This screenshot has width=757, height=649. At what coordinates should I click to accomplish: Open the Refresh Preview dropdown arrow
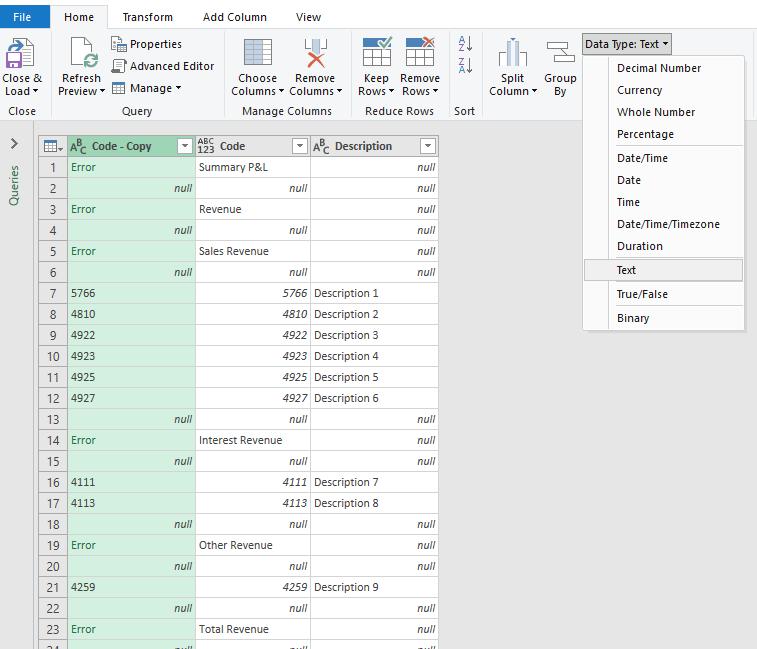coord(102,91)
